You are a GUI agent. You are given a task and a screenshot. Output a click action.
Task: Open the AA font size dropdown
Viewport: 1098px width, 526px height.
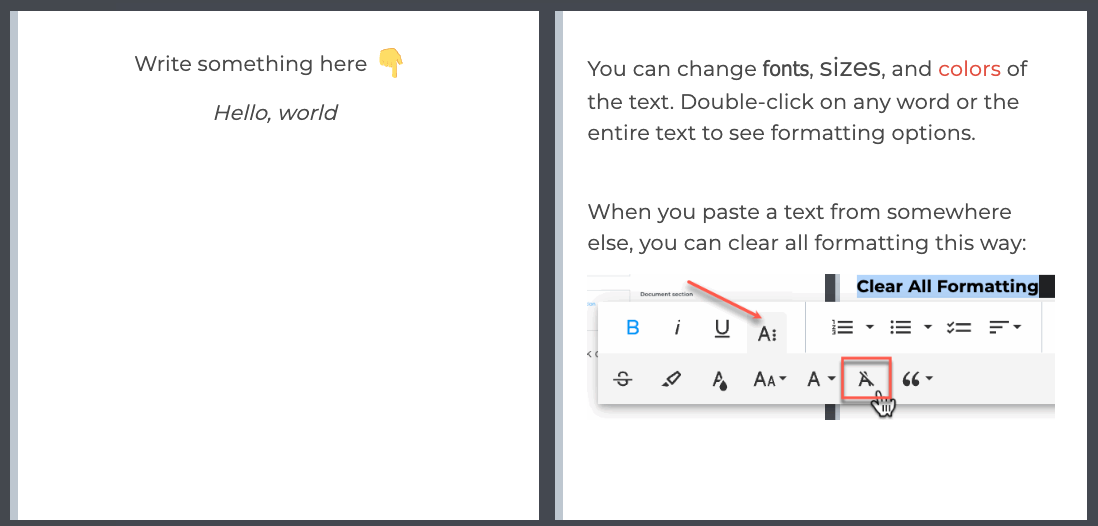(x=770, y=380)
